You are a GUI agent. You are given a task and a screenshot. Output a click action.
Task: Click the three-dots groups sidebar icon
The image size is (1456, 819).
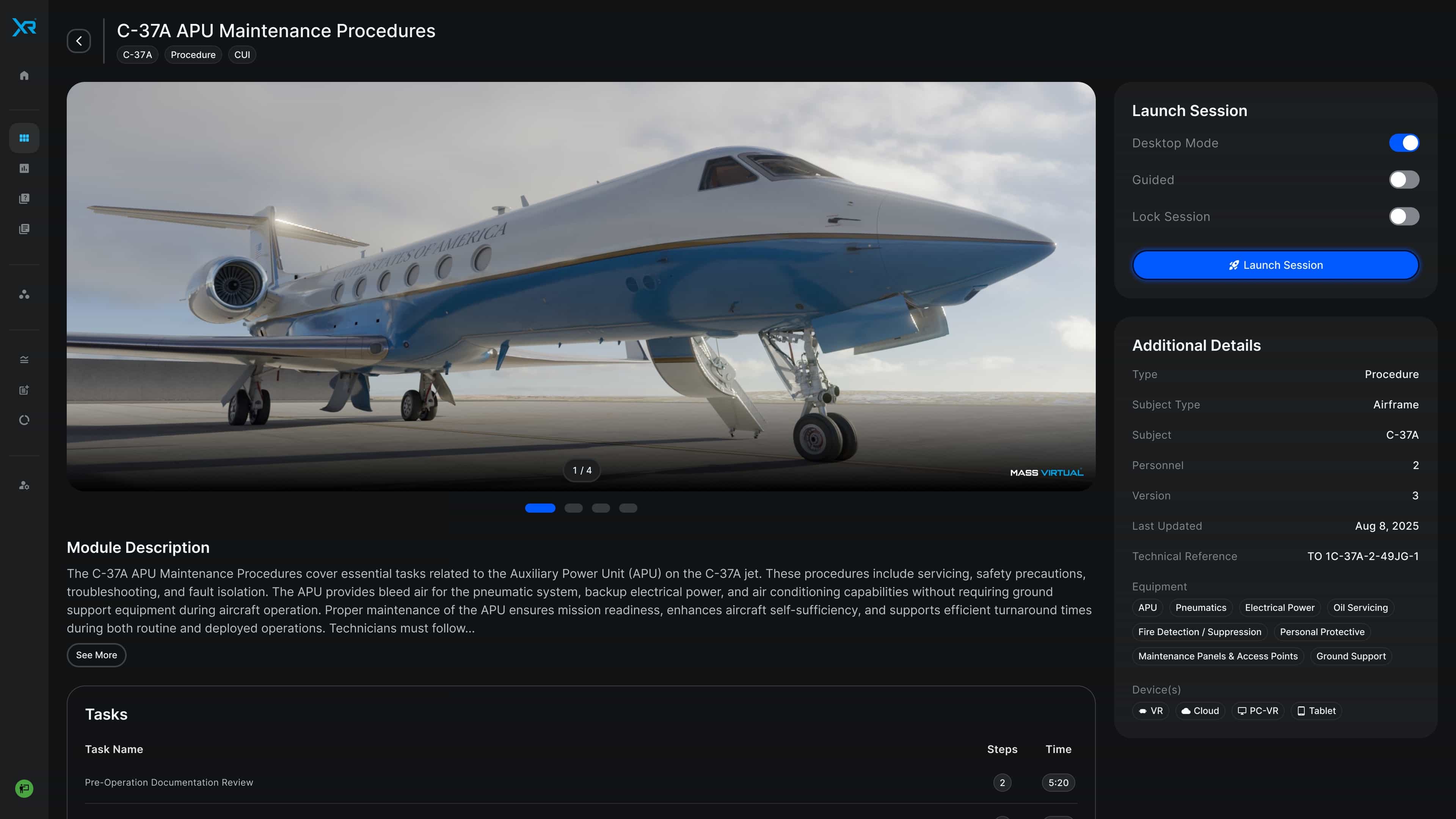point(24,295)
